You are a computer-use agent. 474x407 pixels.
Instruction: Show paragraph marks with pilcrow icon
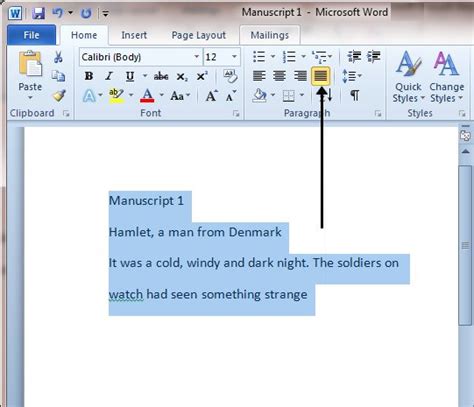pyautogui.click(x=355, y=96)
